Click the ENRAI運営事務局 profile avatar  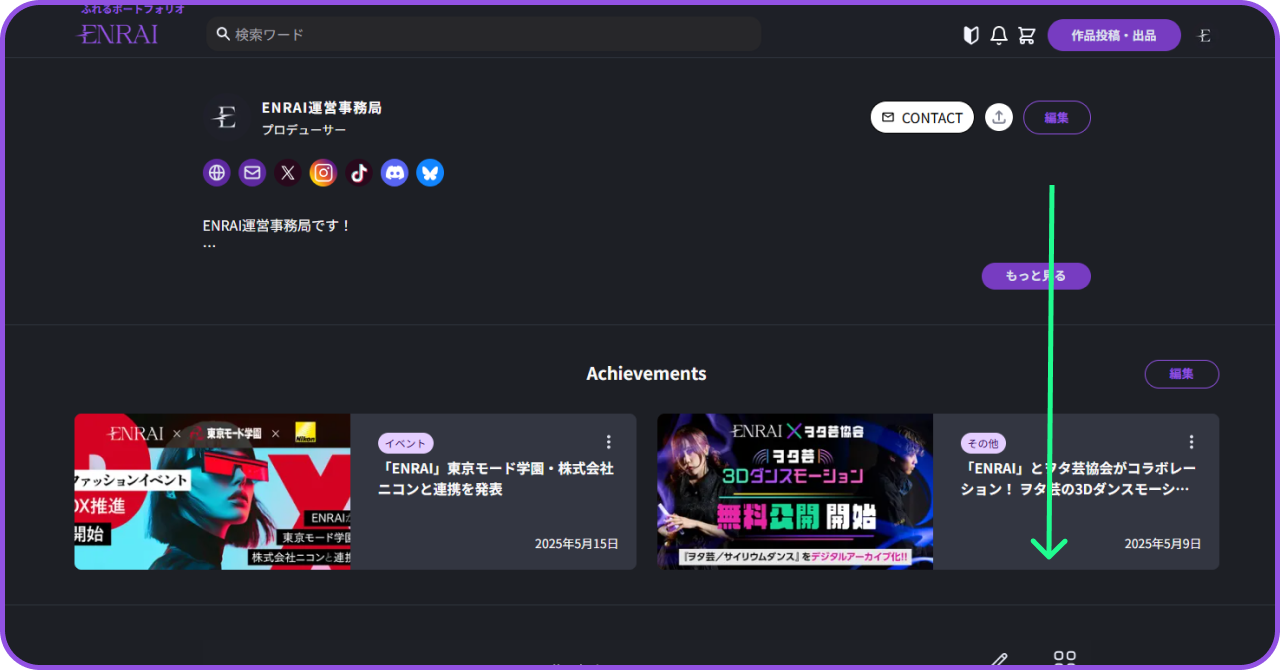(x=226, y=118)
